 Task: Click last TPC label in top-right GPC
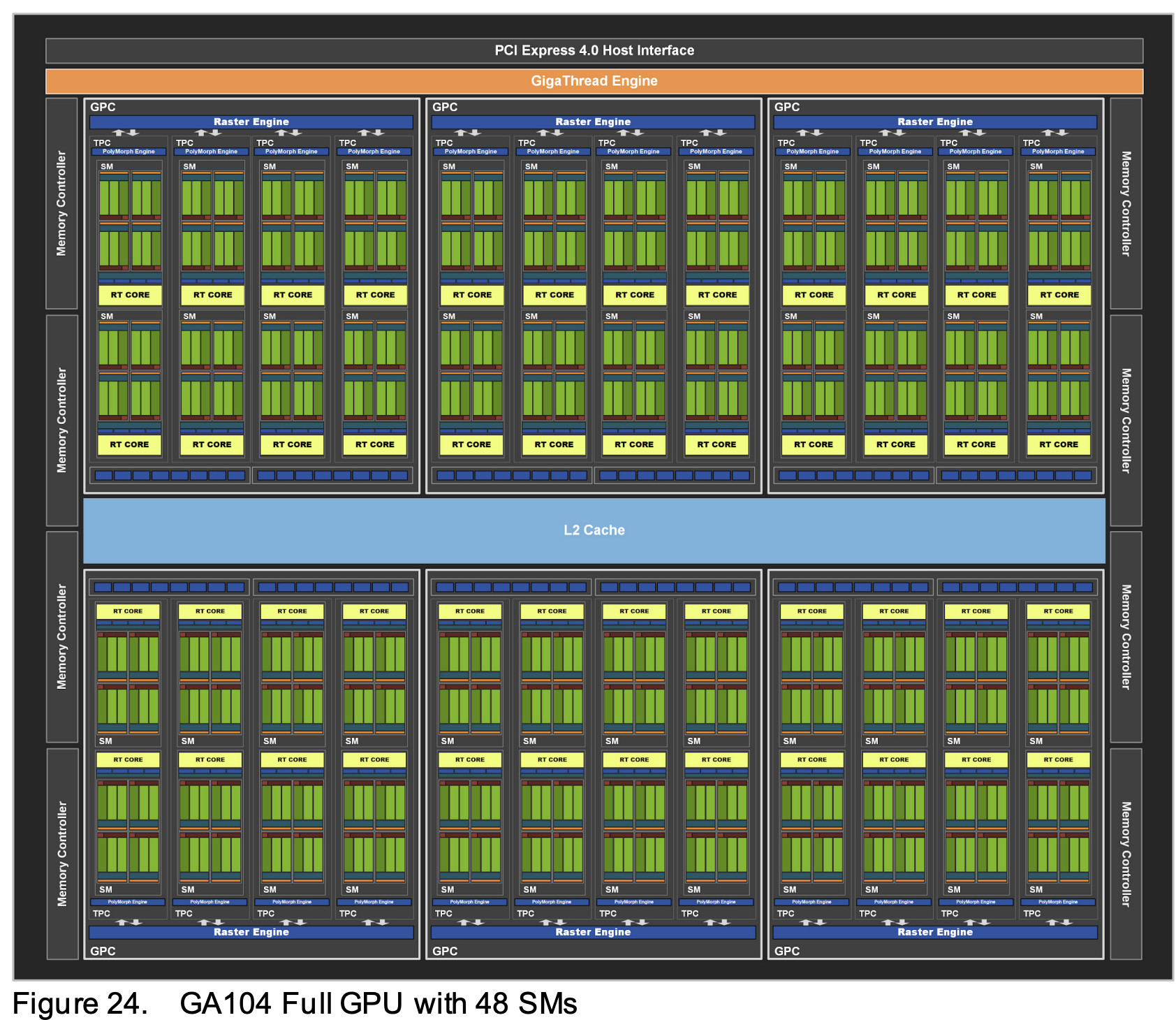coord(1031,143)
